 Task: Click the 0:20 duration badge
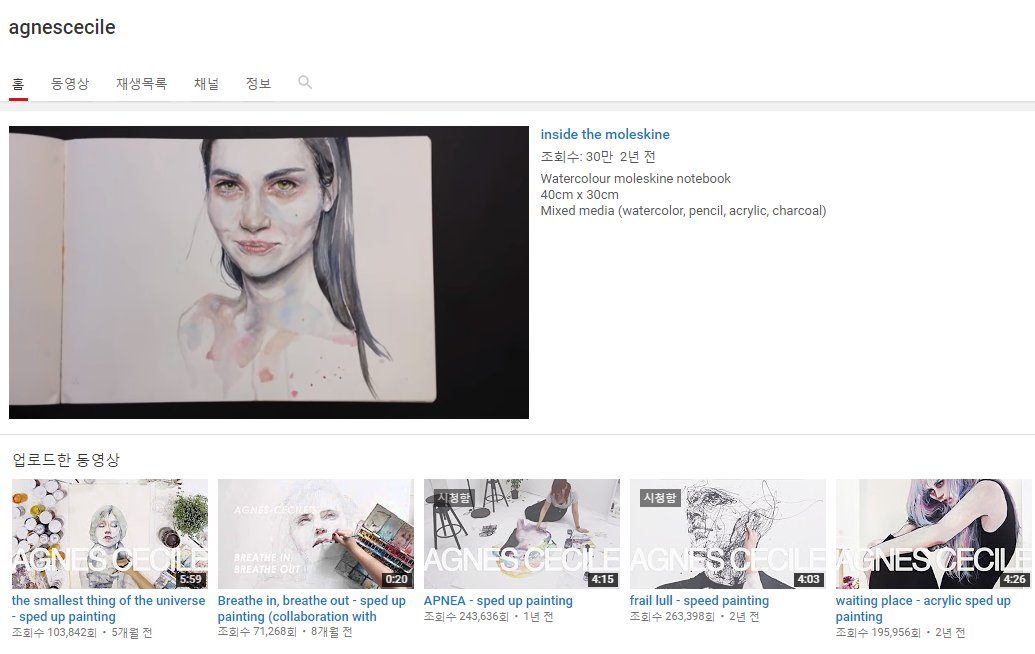tap(397, 579)
